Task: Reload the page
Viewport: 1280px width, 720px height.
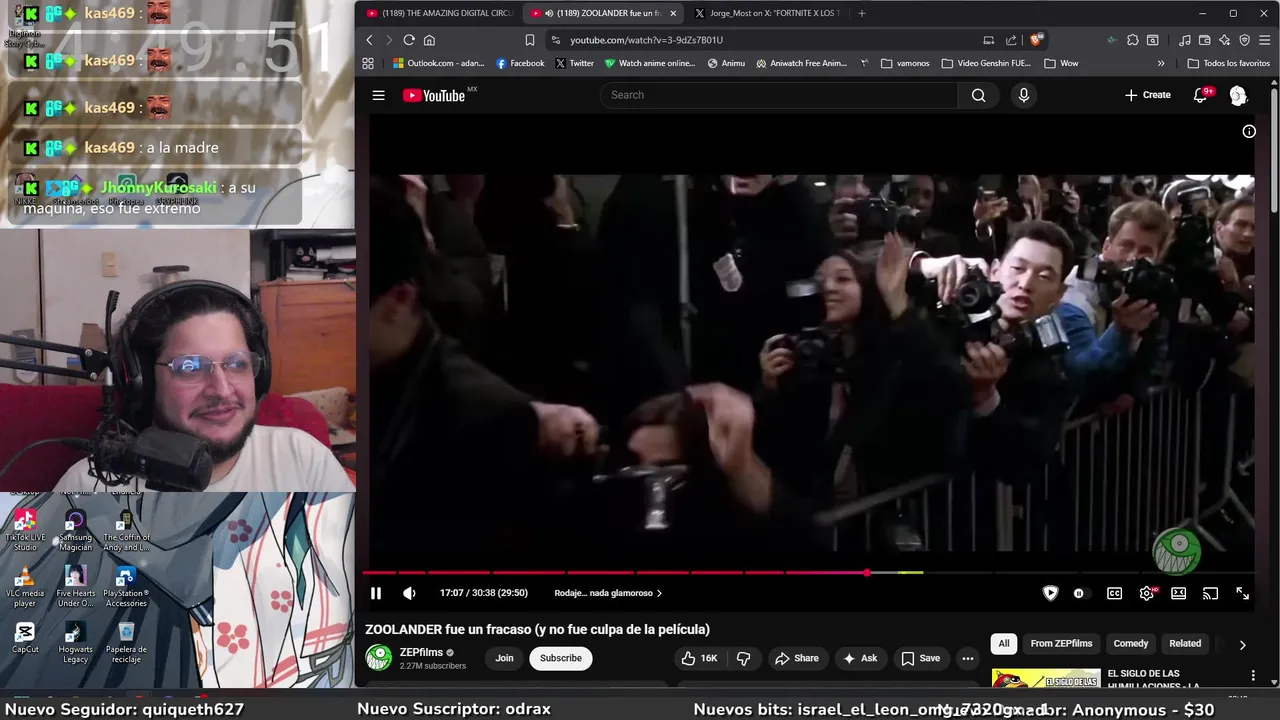Action: [409, 40]
